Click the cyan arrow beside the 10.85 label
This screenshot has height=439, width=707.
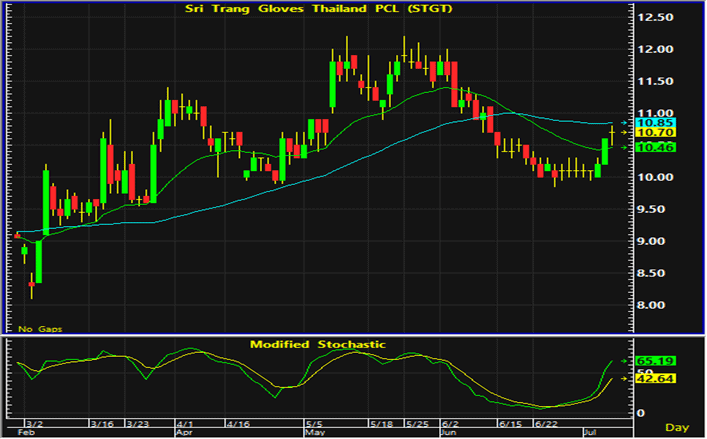[x=624, y=123]
